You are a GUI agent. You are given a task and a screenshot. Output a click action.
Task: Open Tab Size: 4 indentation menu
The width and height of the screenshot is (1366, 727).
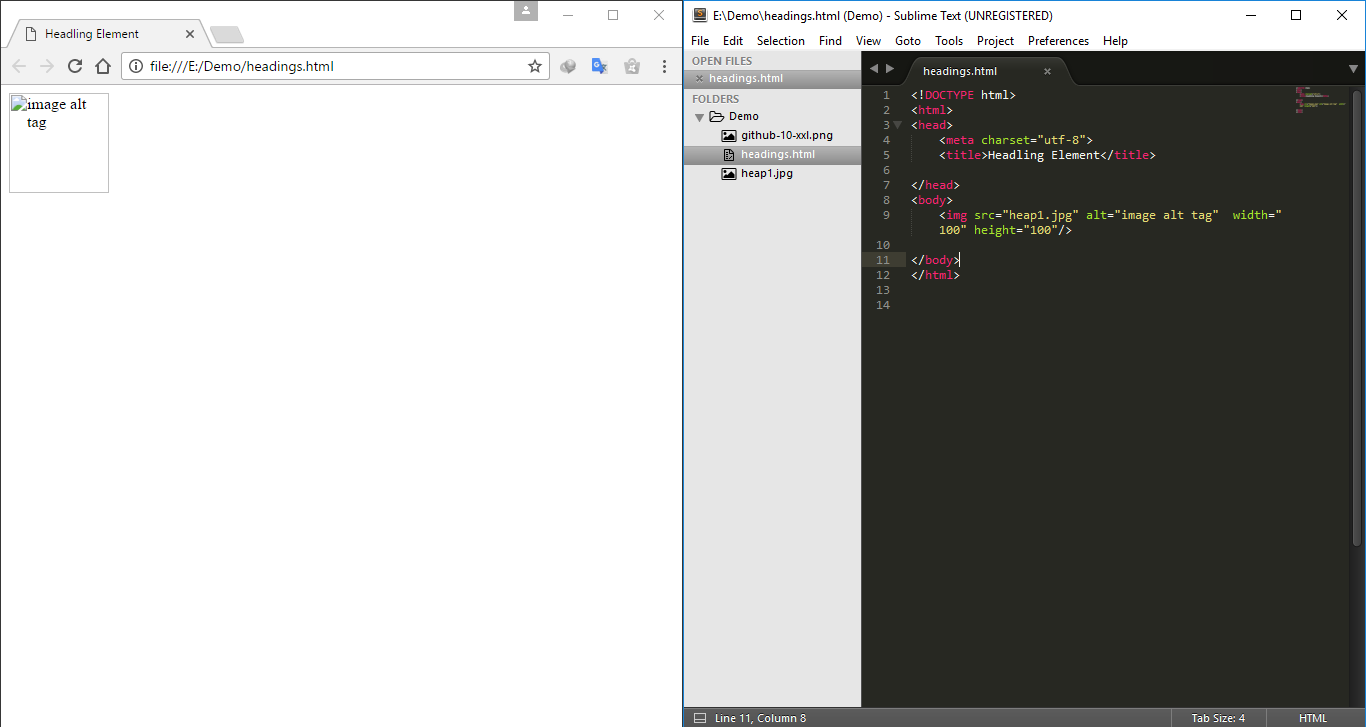point(1218,718)
